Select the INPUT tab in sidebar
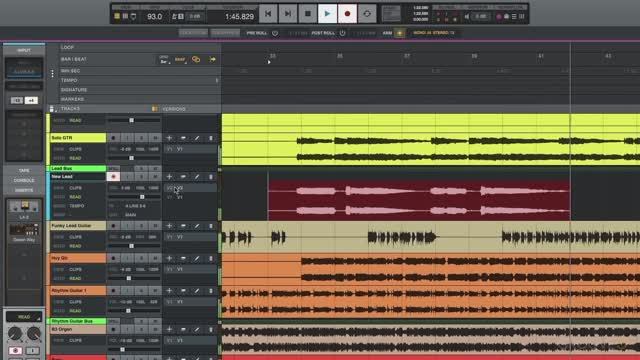Screen dimensions: 640x360 [x=24, y=50]
